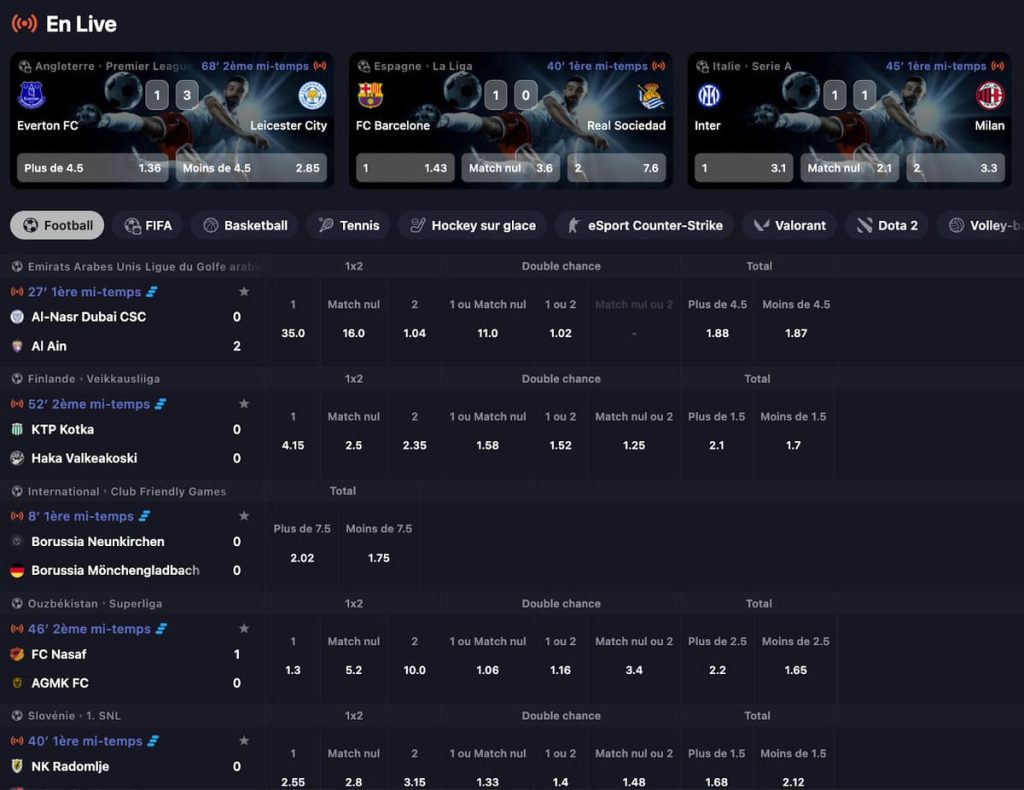Open stats icon beside 8' 1ère mi-temps
Image resolution: width=1024 pixels, height=790 pixels.
(x=144, y=516)
